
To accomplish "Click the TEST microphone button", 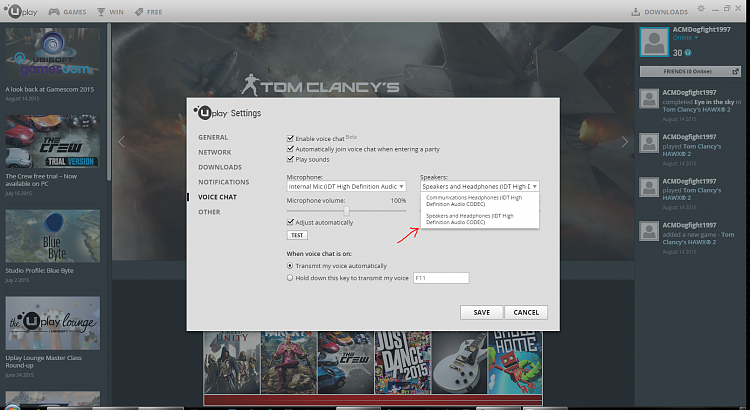I will (297, 235).
